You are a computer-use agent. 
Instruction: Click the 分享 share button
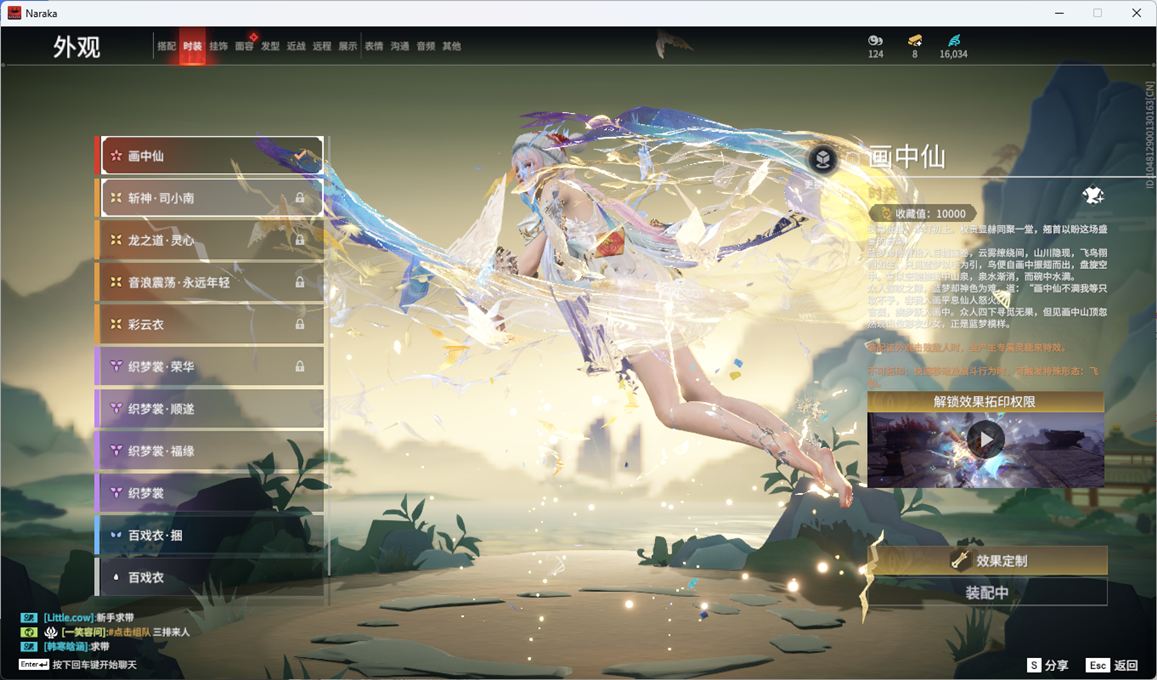1048,665
